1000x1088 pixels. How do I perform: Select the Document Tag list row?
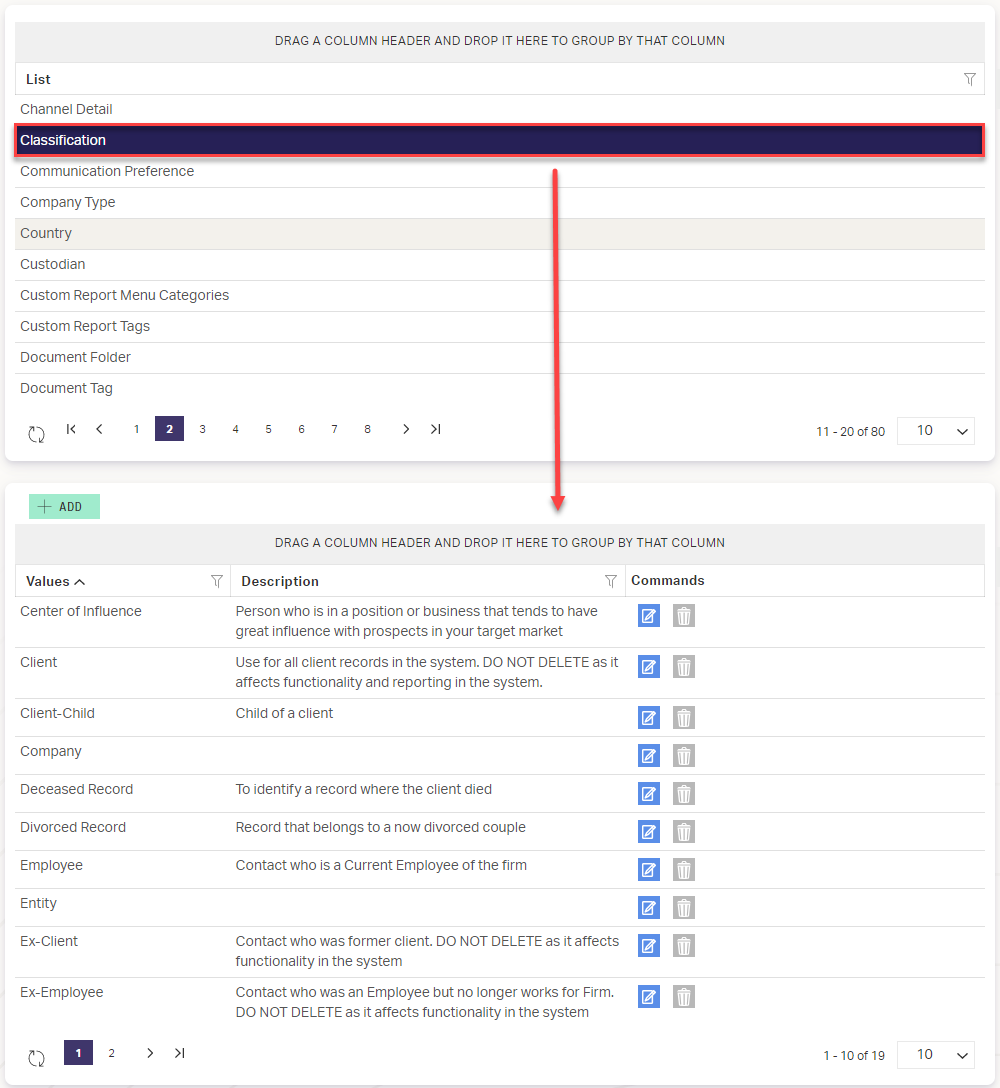(x=500, y=389)
